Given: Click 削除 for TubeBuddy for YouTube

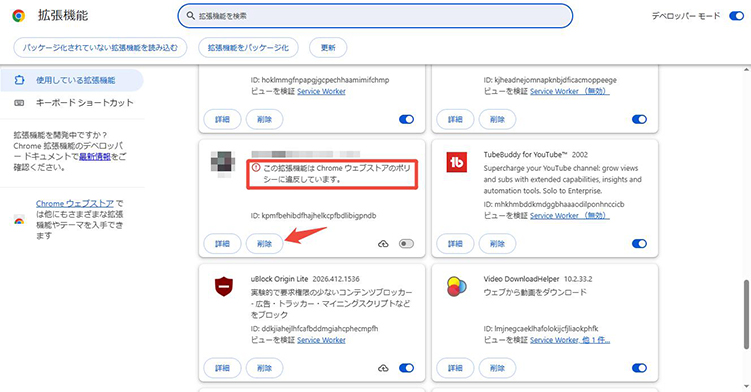Looking at the screenshot, I should point(497,244).
